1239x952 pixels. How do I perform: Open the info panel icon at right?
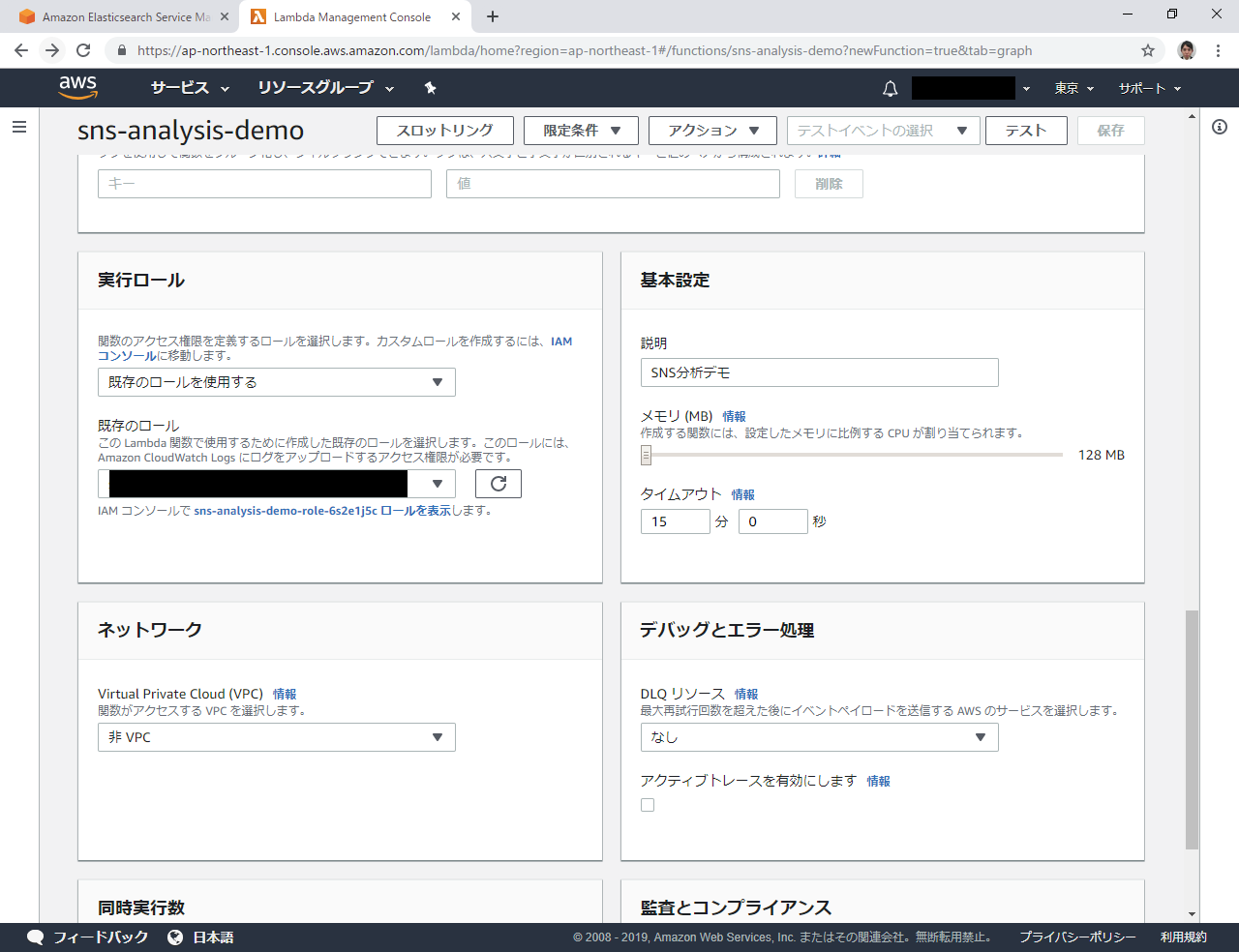[1220, 127]
